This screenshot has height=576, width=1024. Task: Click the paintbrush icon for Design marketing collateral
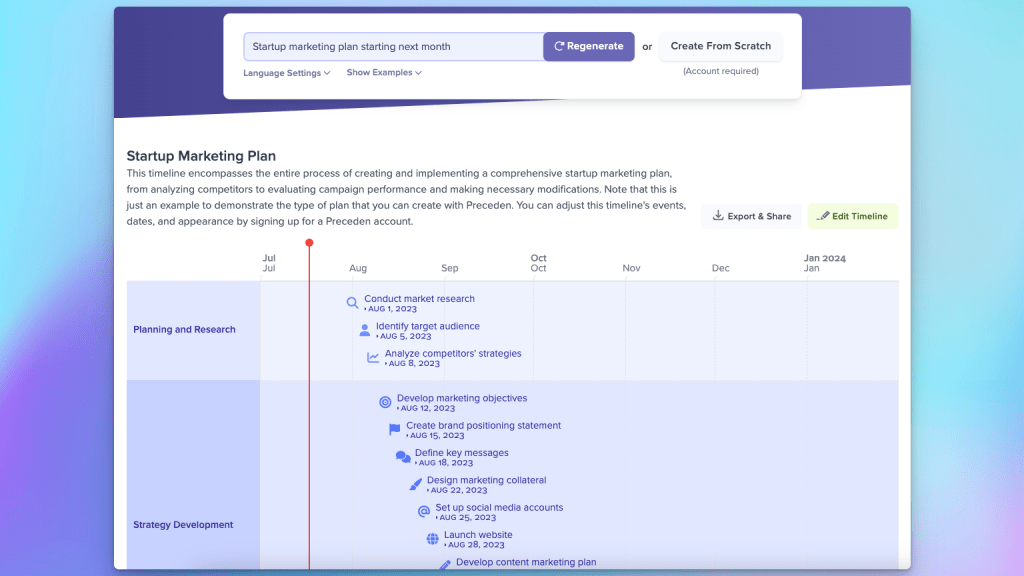click(x=416, y=484)
